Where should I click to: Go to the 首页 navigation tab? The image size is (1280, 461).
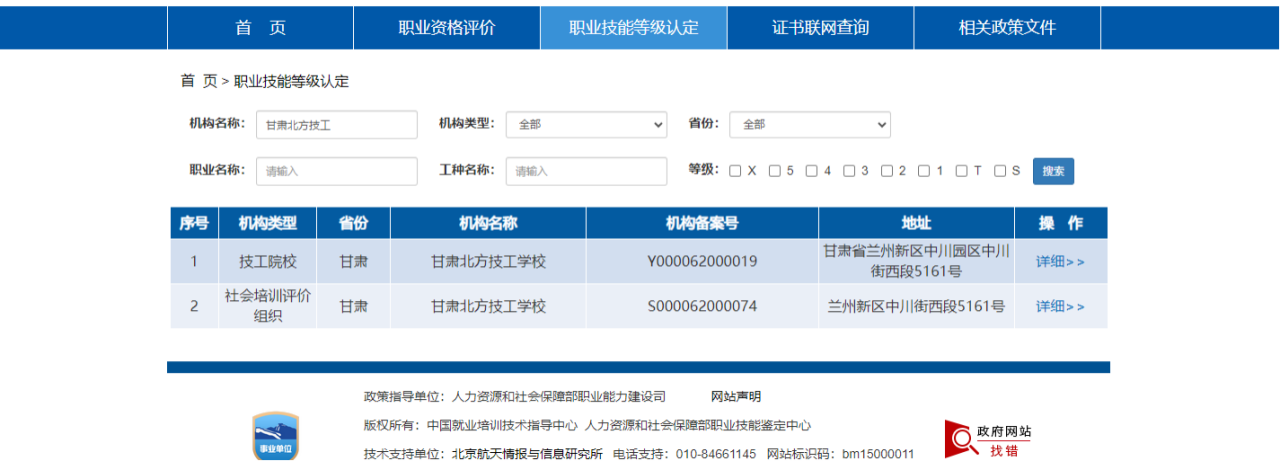coord(260,28)
